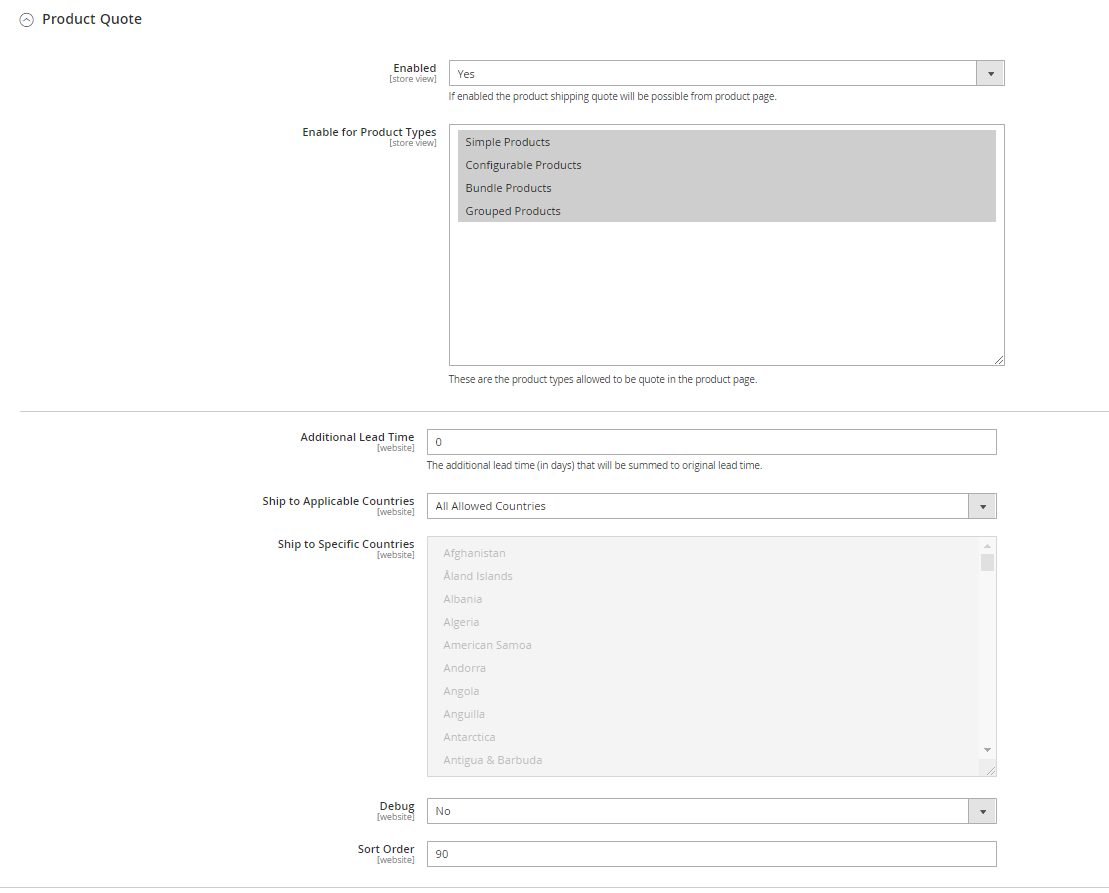Click the countries list scrollbar thumb
Screen dimensions: 1109x893
tap(987, 563)
